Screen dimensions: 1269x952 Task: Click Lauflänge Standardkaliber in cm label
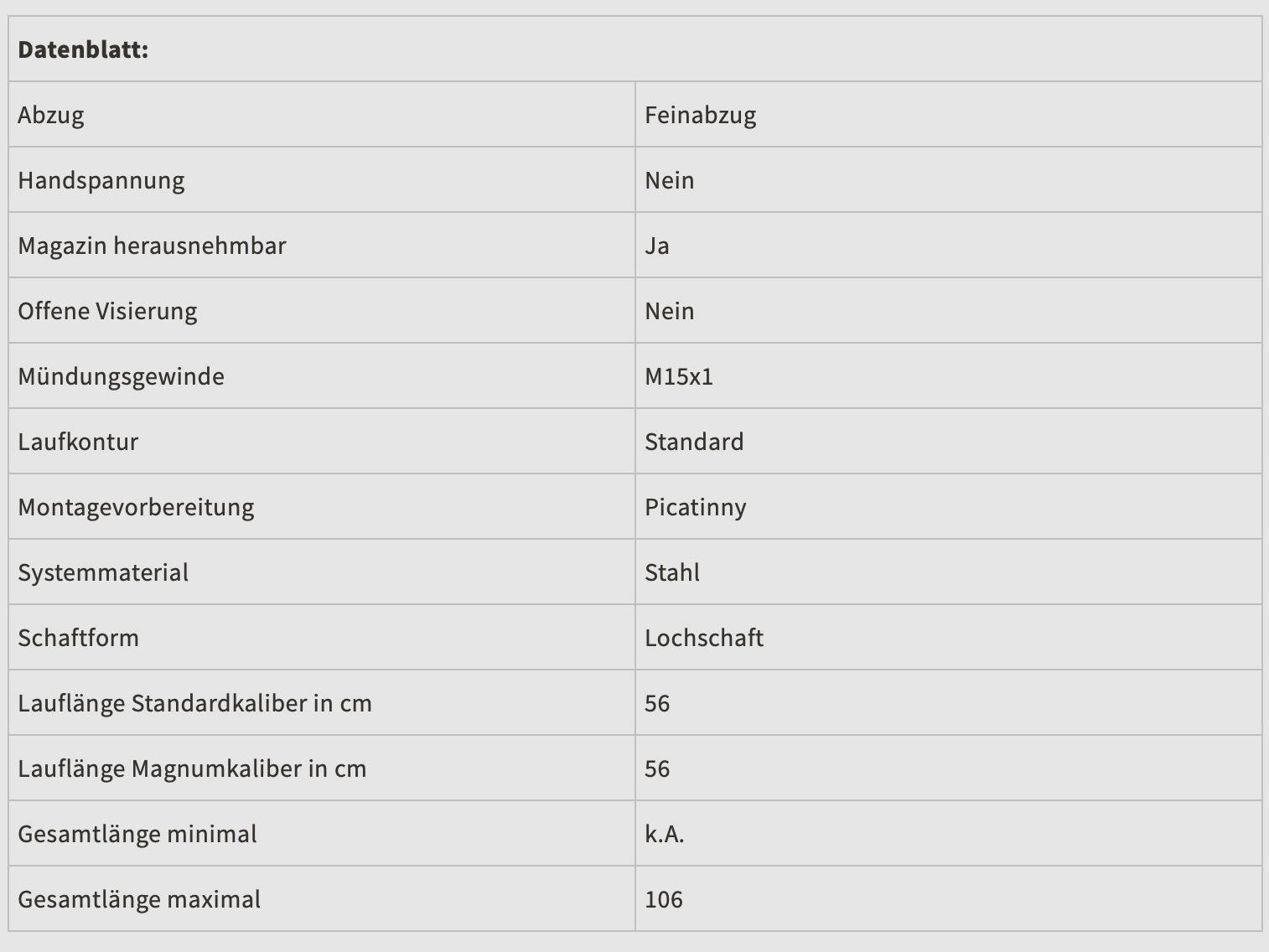click(194, 703)
